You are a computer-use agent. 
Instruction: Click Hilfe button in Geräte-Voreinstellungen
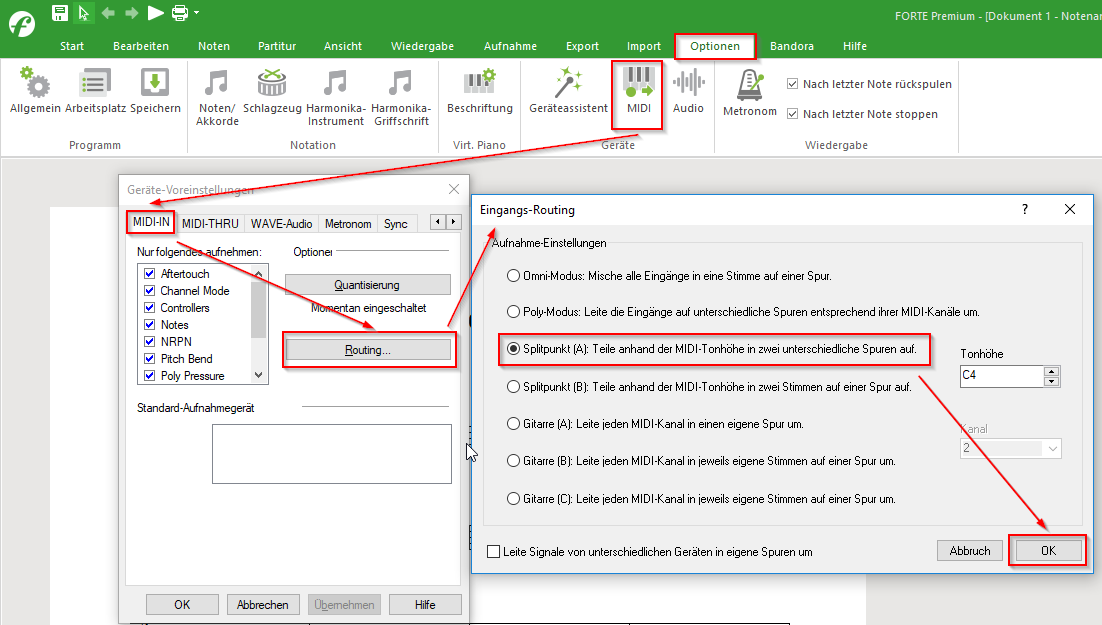pyautogui.click(x=424, y=605)
